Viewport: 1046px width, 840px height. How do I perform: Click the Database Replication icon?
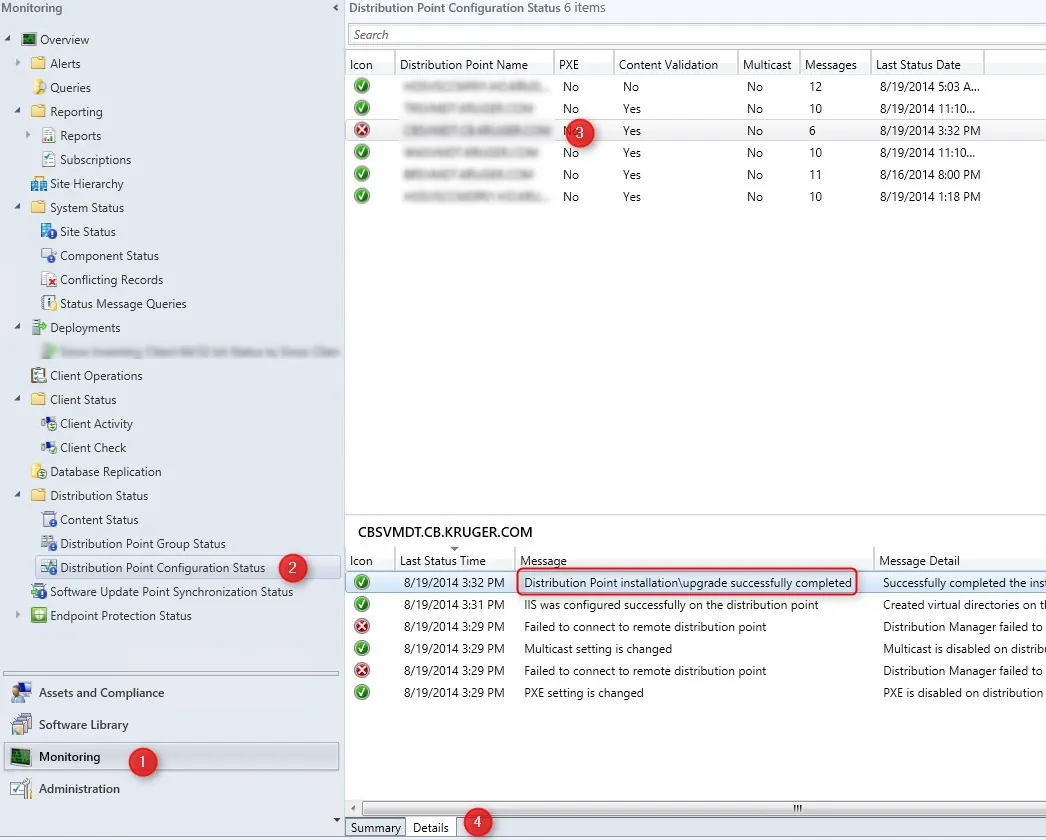39,472
